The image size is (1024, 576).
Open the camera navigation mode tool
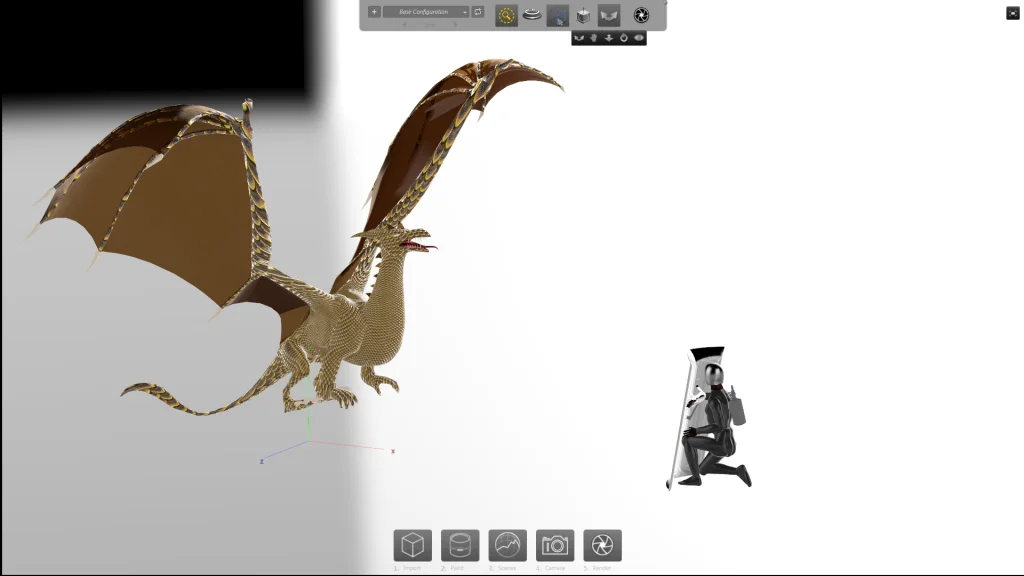(x=609, y=15)
